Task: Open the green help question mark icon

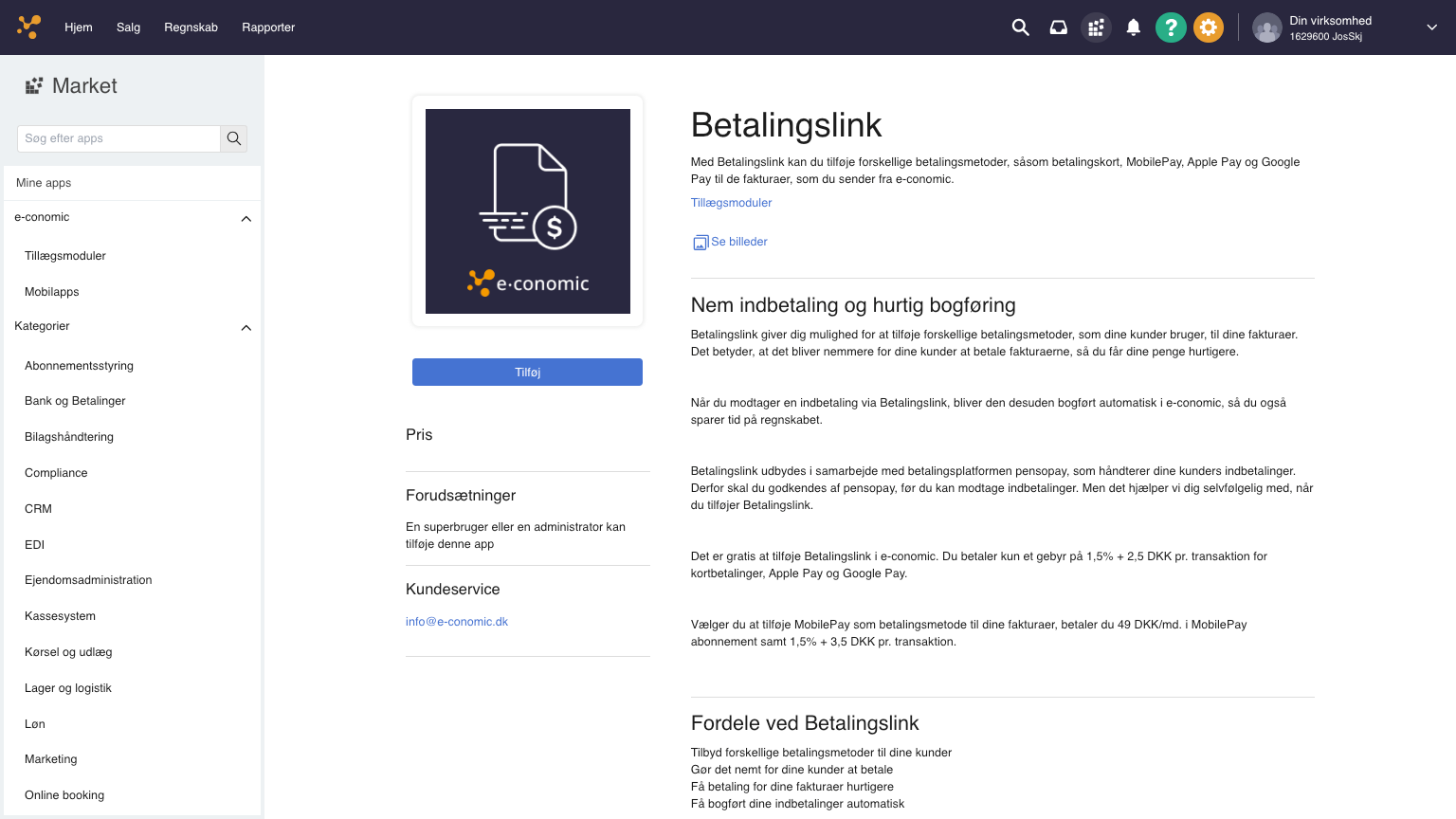Action: point(1171,27)
